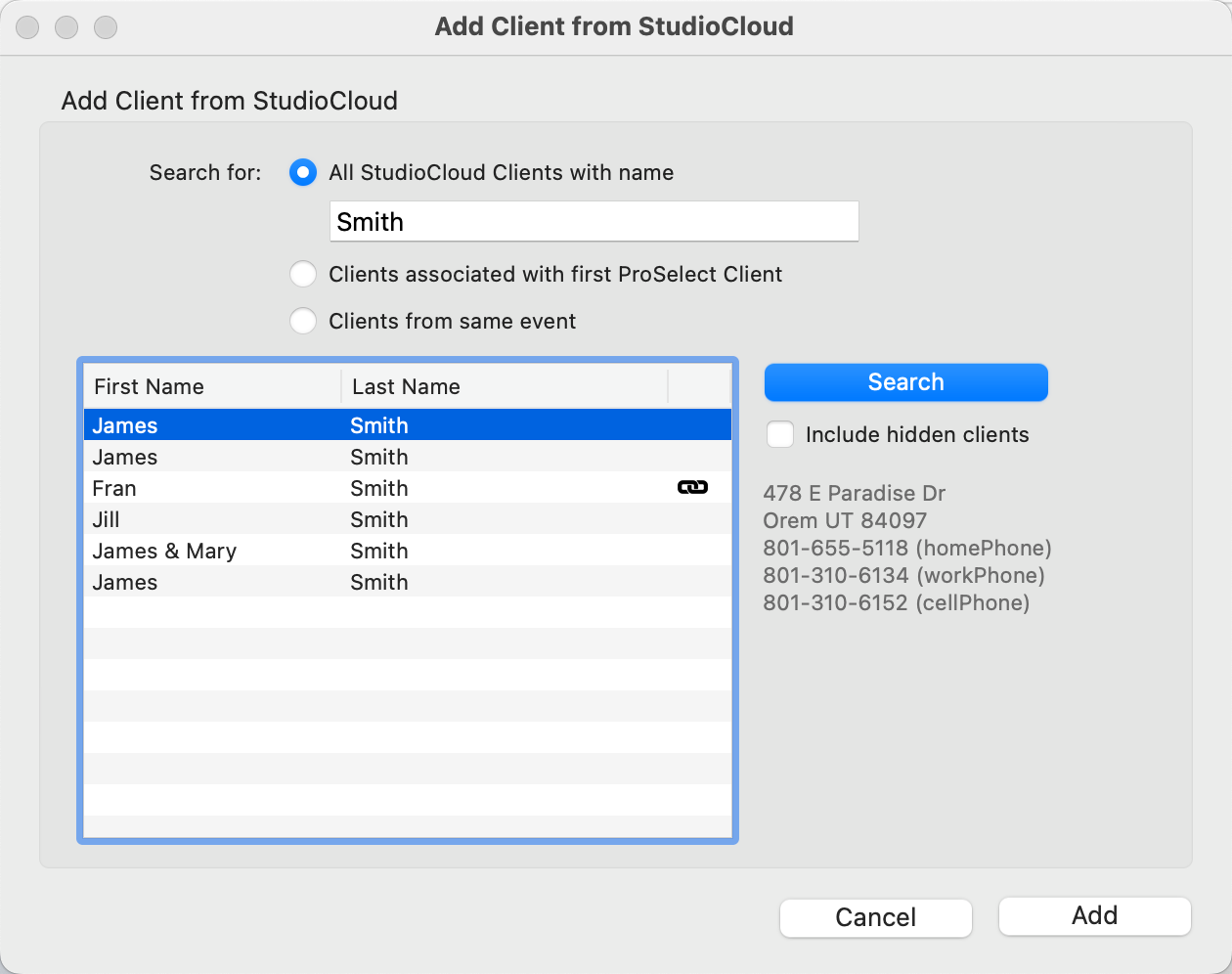Select the second James Smith entry
This screenshot has width=1232, height=974.
(x=407, y=457)
